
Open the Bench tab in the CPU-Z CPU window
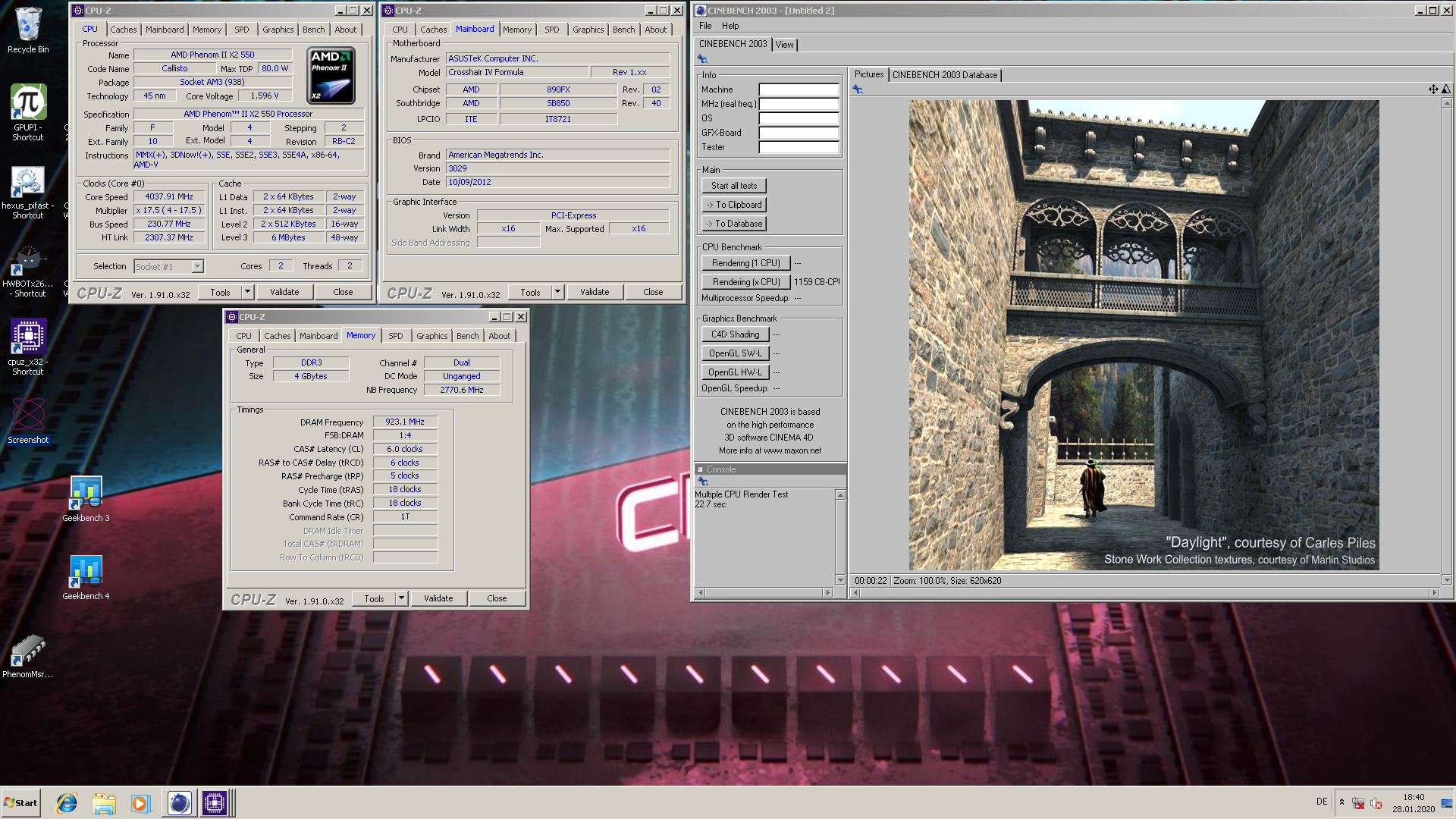pyautogui.click(x=314, y=30)
